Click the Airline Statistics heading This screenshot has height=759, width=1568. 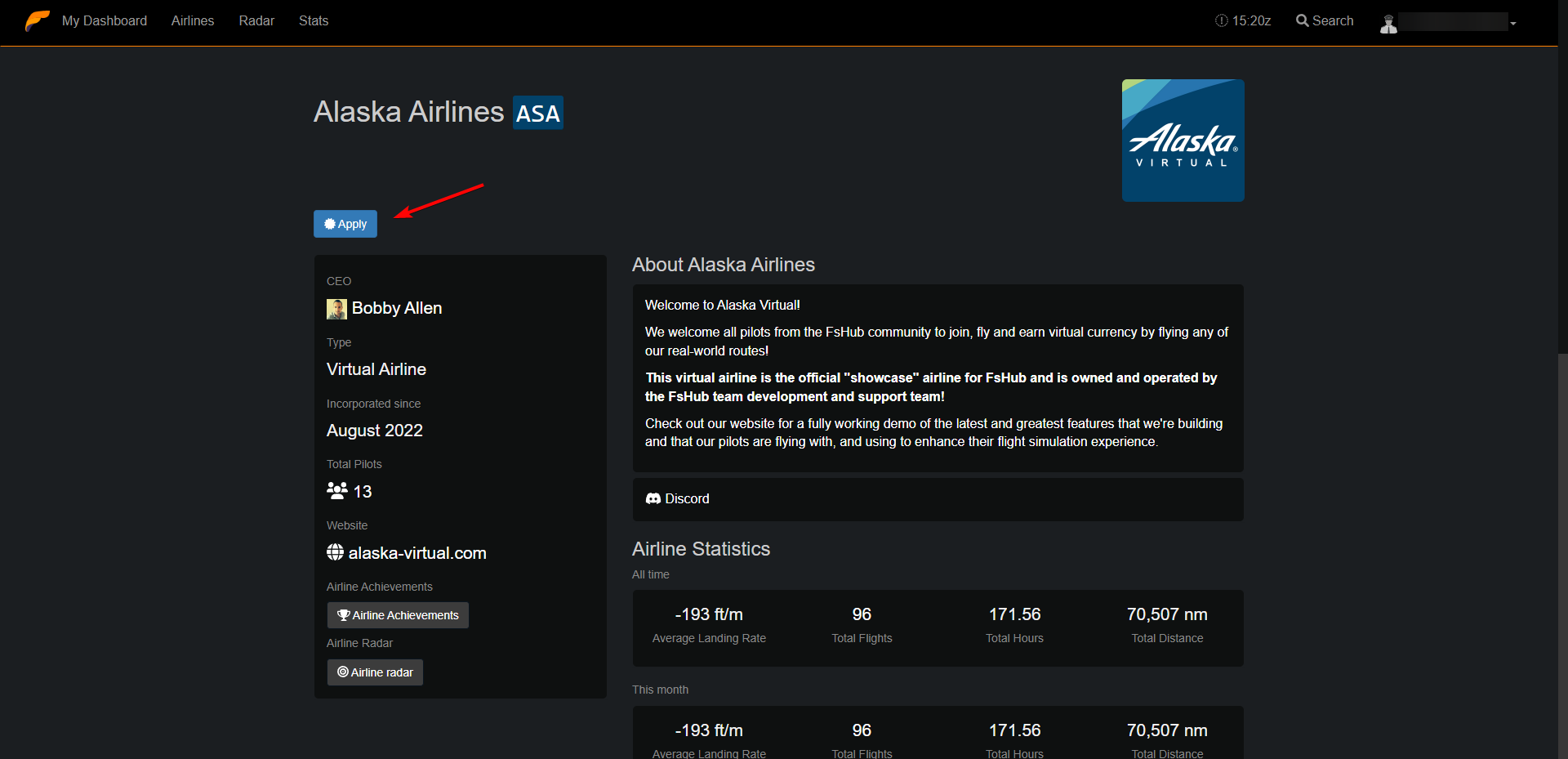pos(702,549)
